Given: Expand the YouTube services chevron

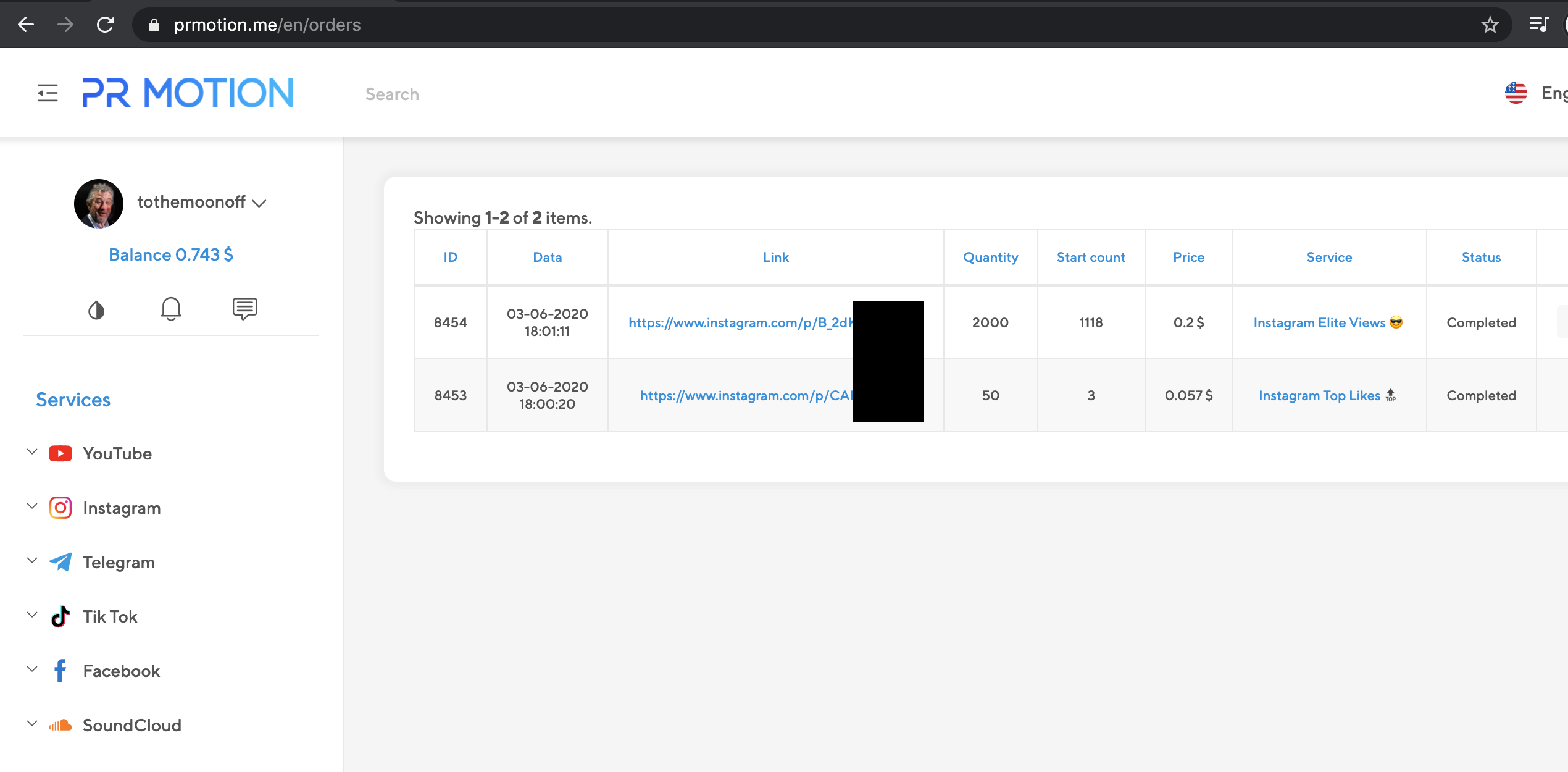Looking at the screenshot, I should click(x=32, y=452).
